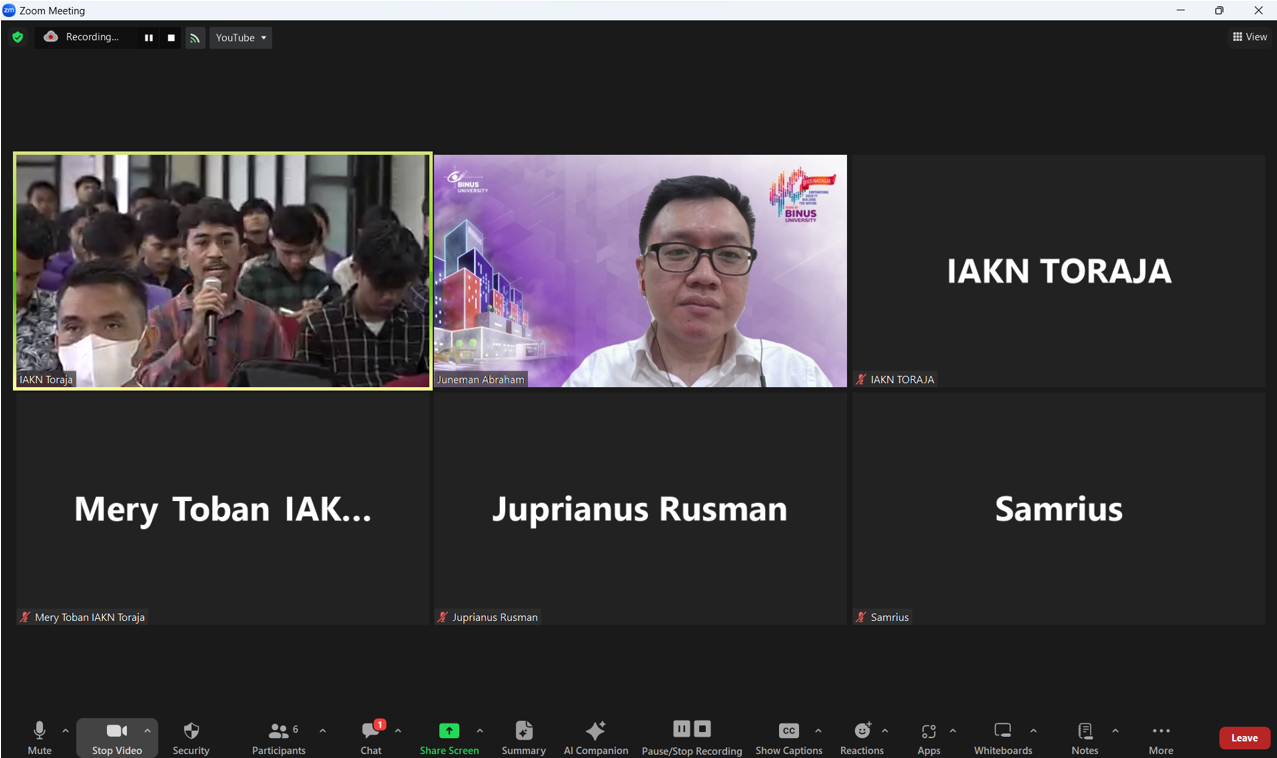Select Jupriantus Rusman participant tile
Screen dimensions: 1277x758
click(640, 509)
